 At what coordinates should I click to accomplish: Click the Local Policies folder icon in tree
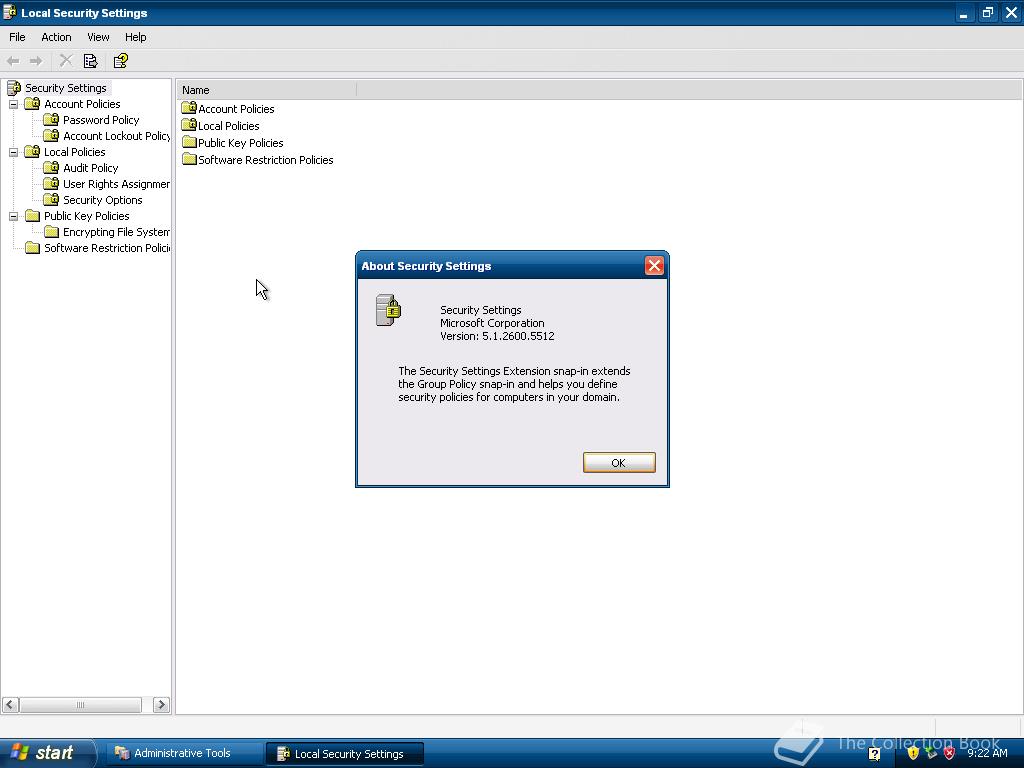click(32, 152)
